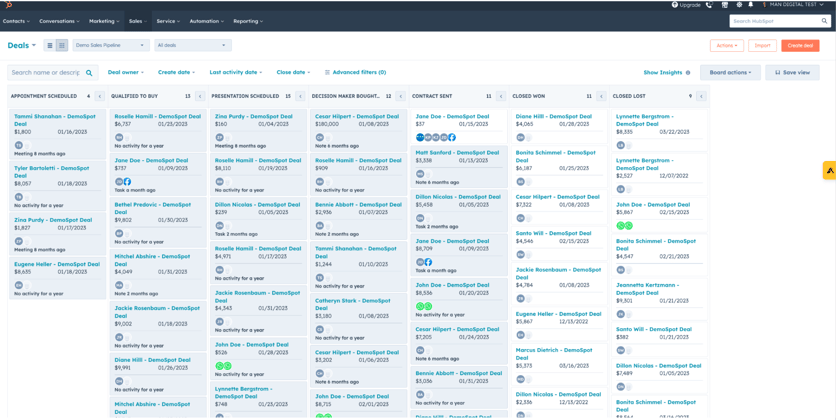The height and width of the screenshot is (420, 836).
Task: Open the Reporting menu in navigation
Action: [x=248, y=21]
